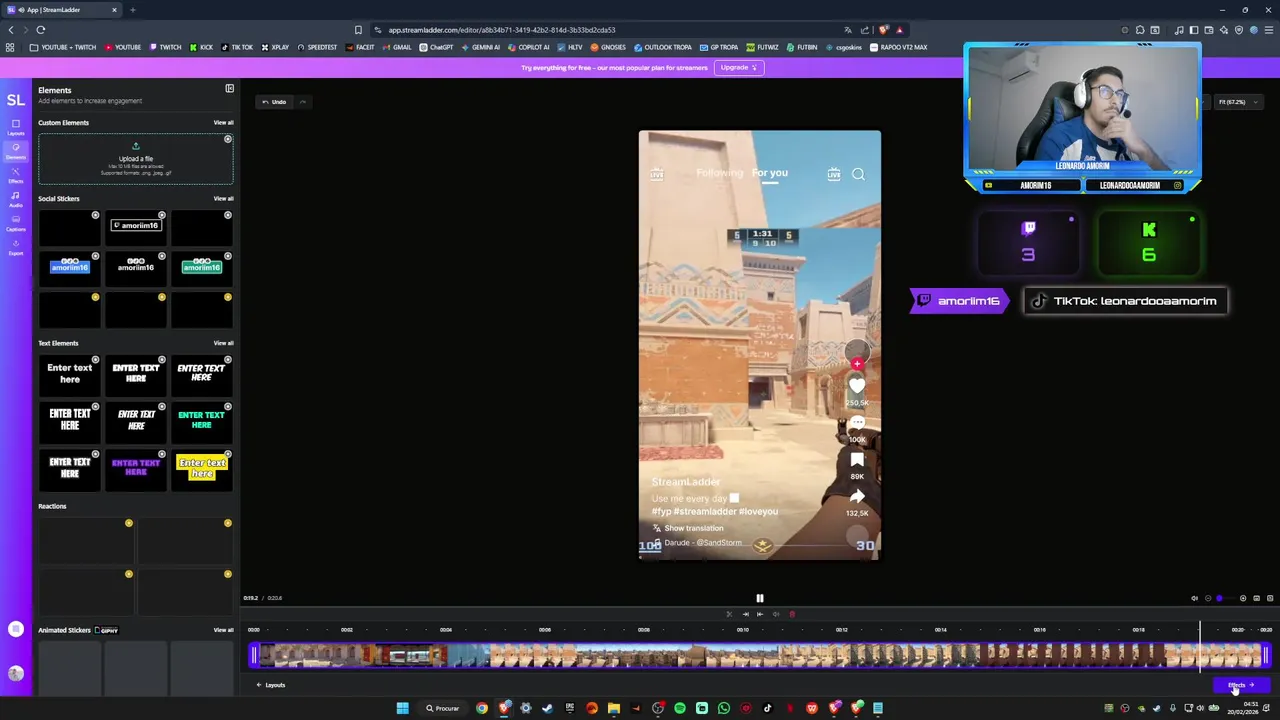The width and height of the screenshot is (1280, 720).
Task: Pause the video playback
Action: [x=759, y=598]
